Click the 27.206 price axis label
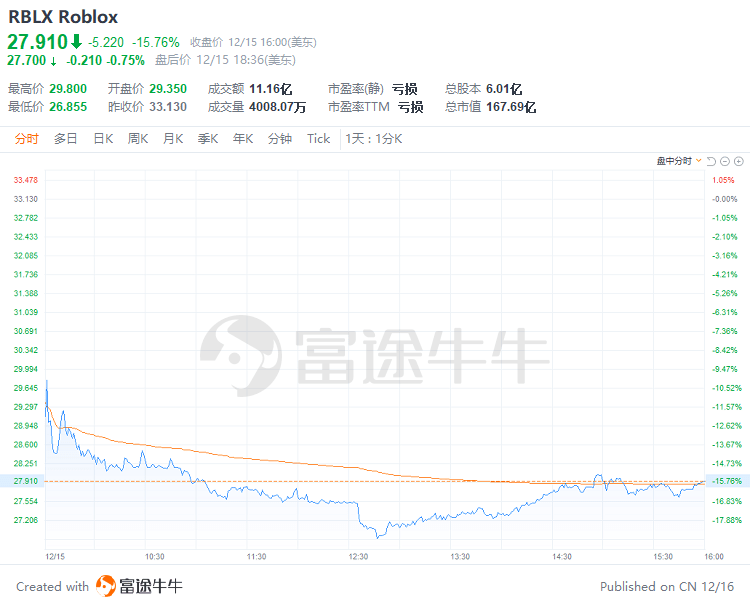This screenshot has height=607, width=750. tap(25, 520)
